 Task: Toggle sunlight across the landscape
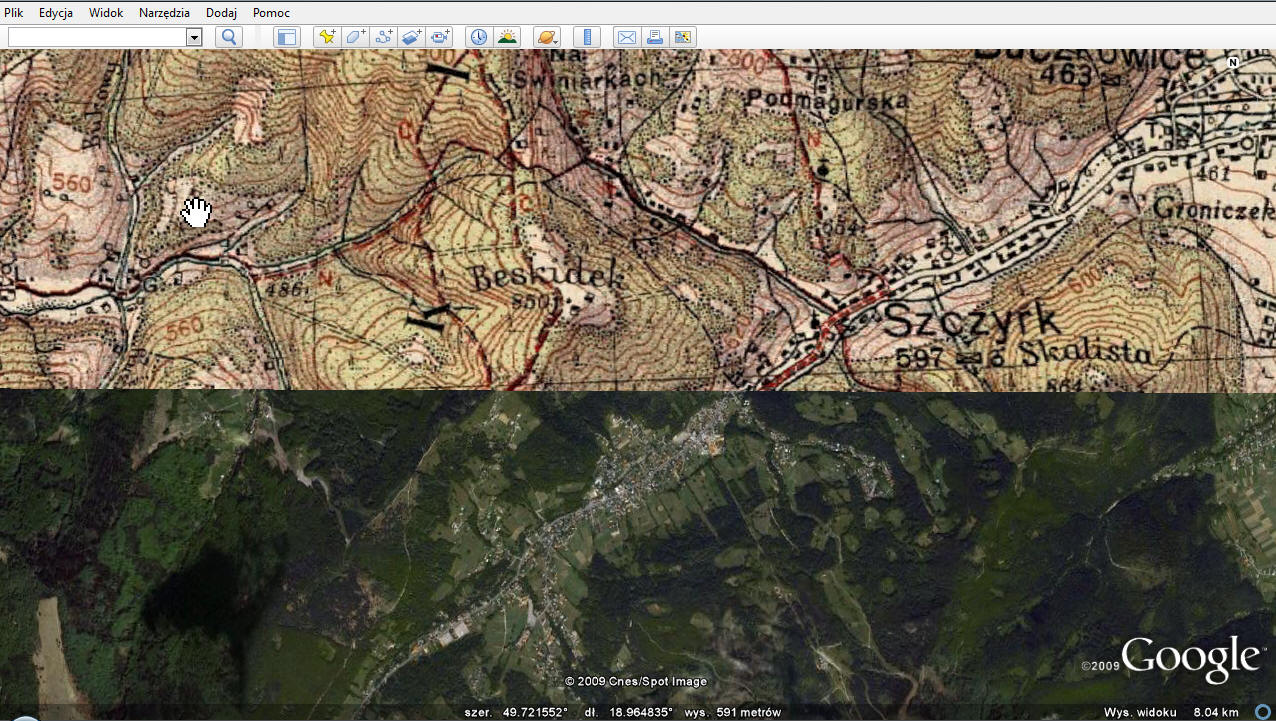click(x=507, y=37)
